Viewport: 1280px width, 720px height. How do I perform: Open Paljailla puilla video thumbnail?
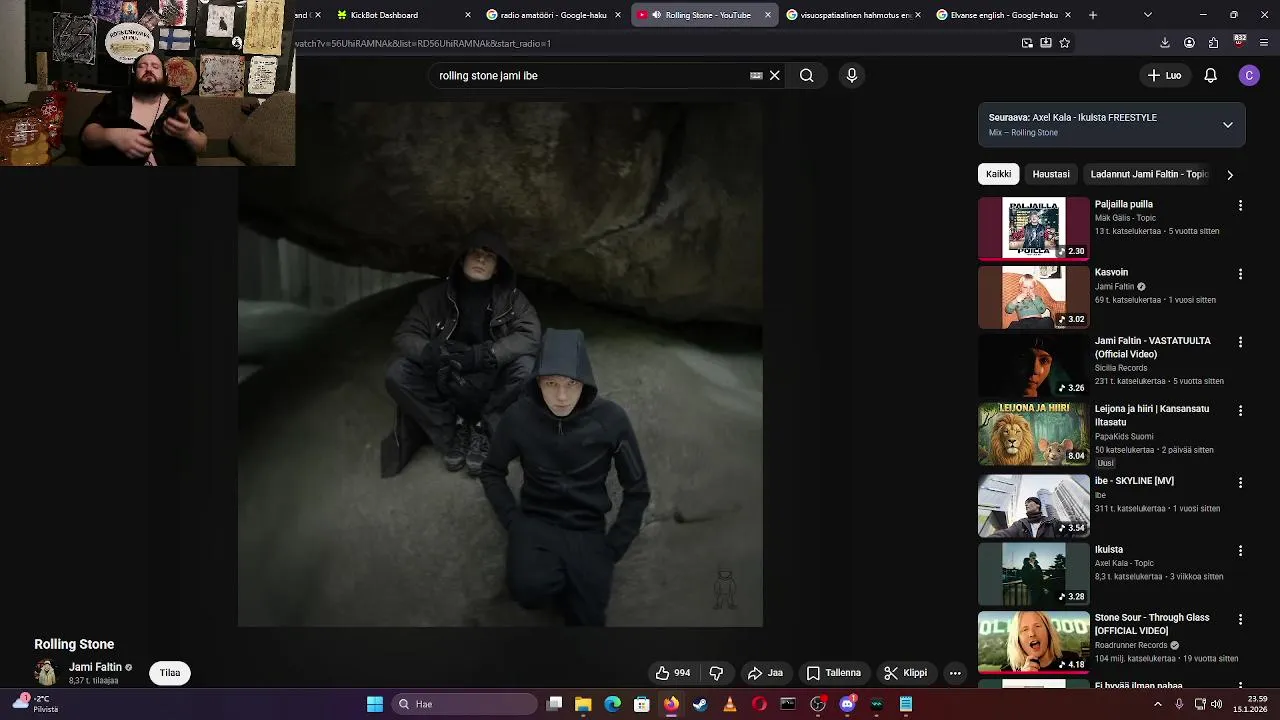1033,228
